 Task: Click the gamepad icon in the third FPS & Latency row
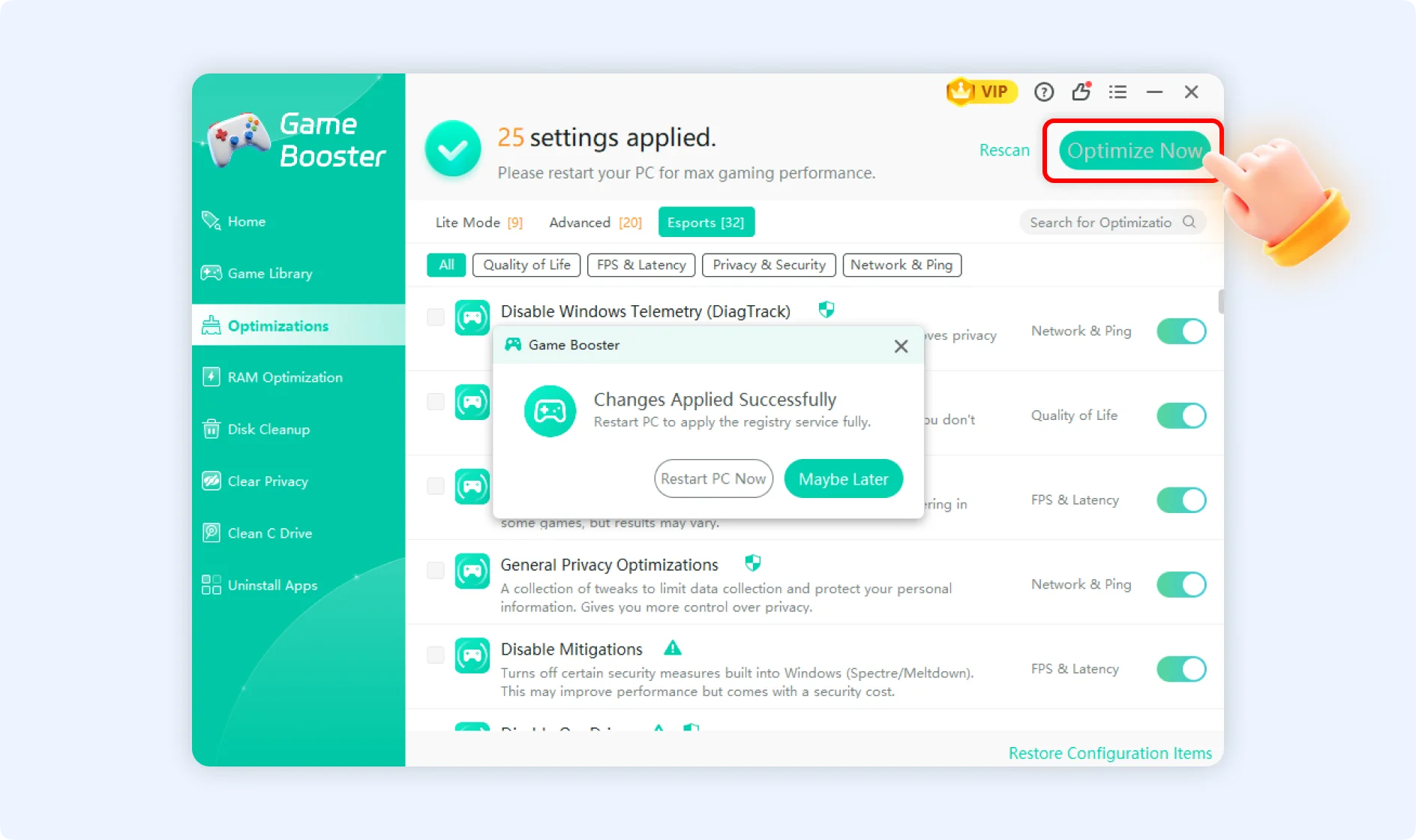472,487
